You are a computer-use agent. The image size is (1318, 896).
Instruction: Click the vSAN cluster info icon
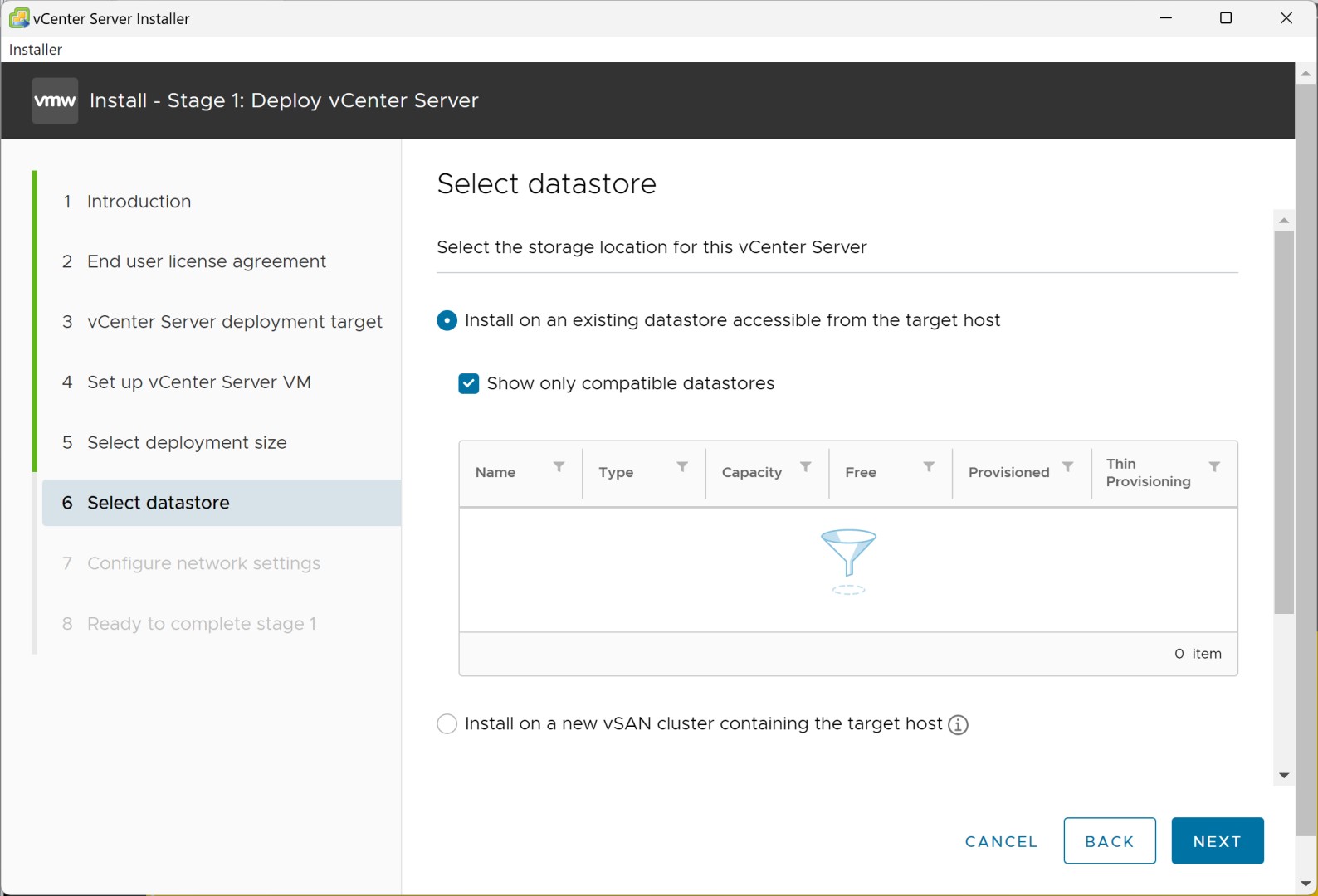pos(959,725)
